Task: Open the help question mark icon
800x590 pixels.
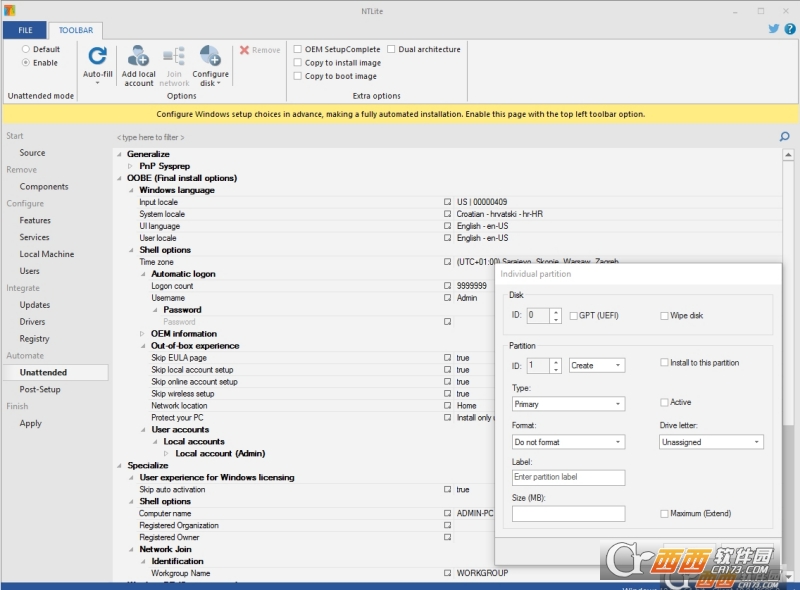Action: [x=790, y=29]
